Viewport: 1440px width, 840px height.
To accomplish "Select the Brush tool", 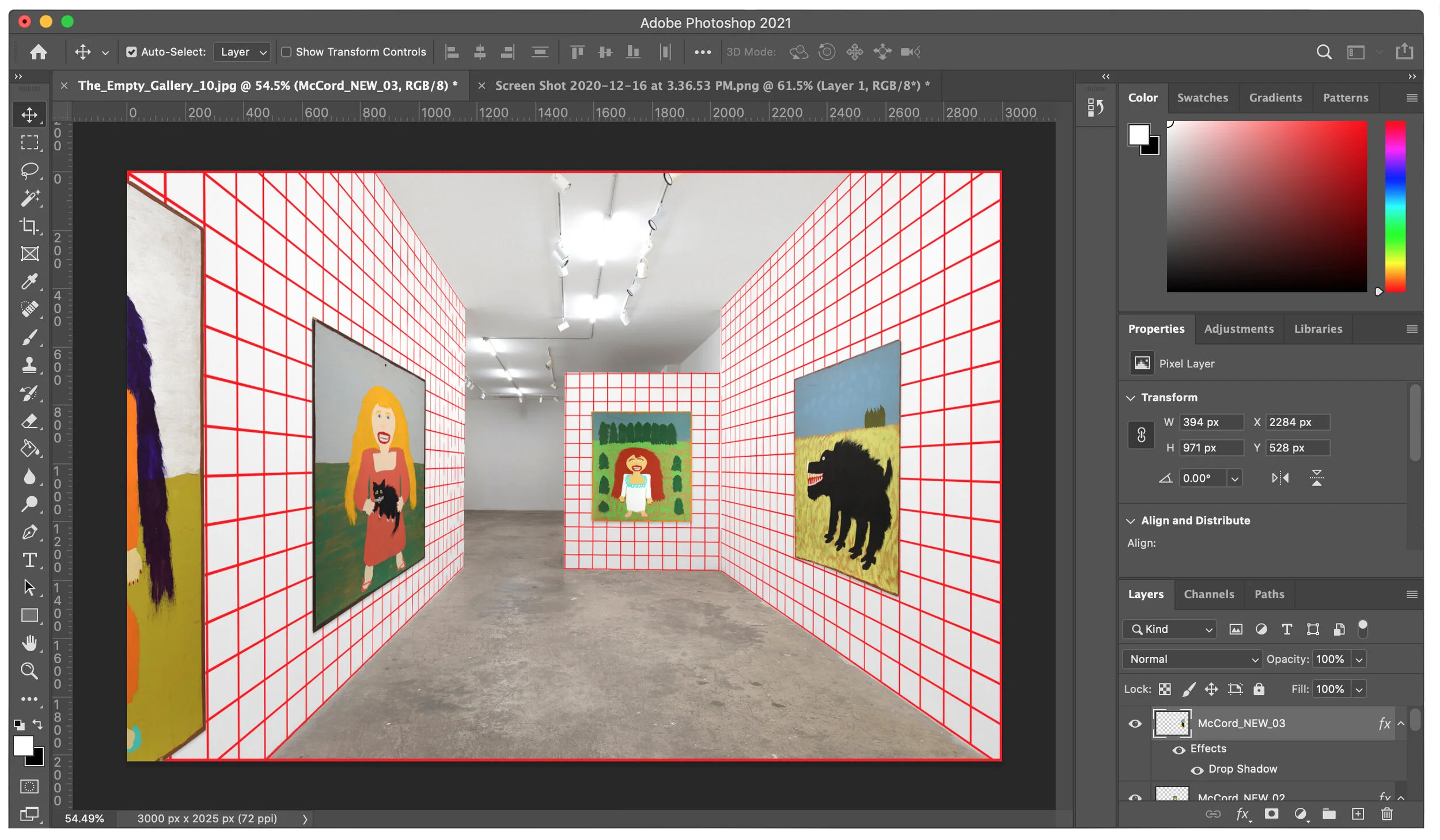I will point(29,337).
